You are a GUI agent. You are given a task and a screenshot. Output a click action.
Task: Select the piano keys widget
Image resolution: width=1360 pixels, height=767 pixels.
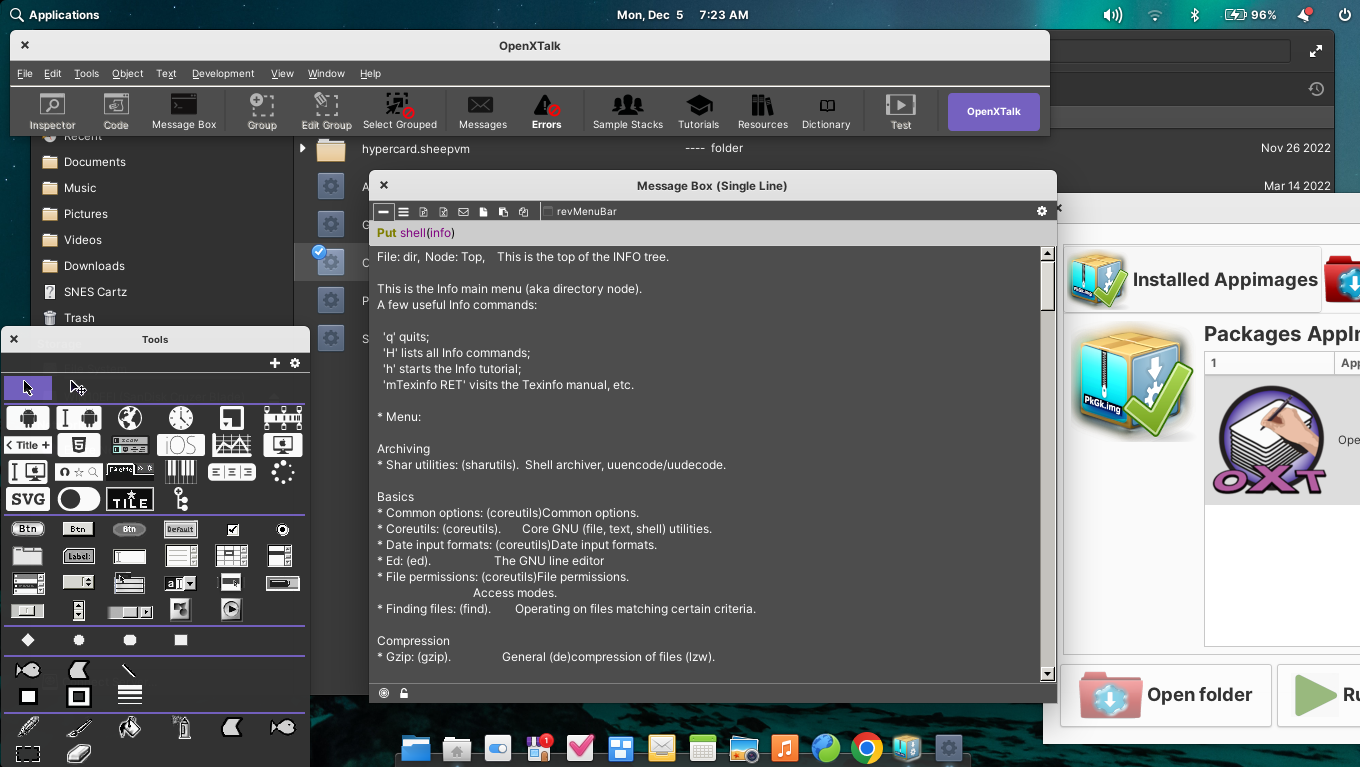[181, 472]
